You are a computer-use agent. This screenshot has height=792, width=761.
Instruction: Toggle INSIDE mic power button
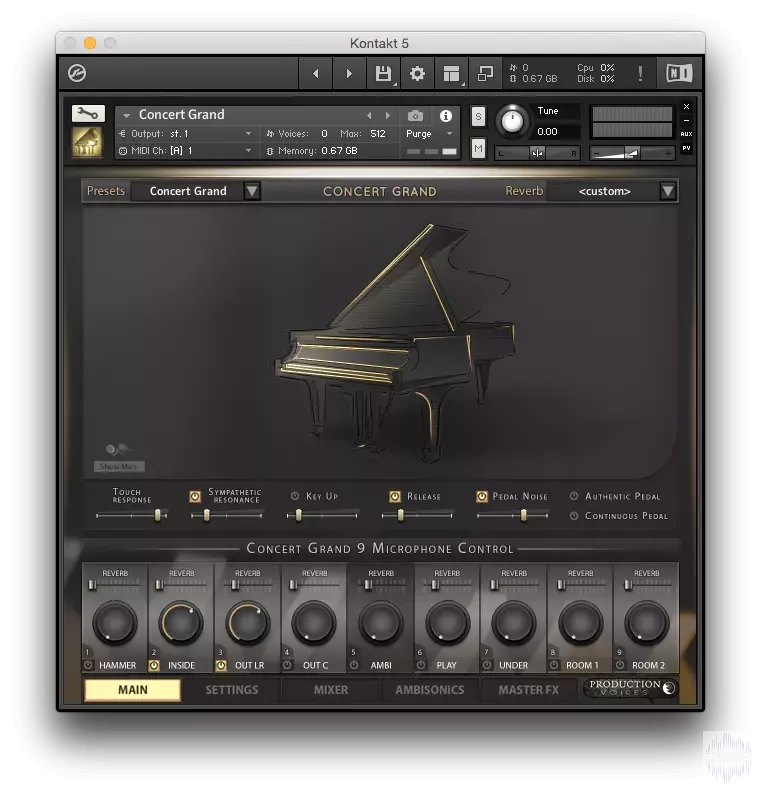coord(155,665)
